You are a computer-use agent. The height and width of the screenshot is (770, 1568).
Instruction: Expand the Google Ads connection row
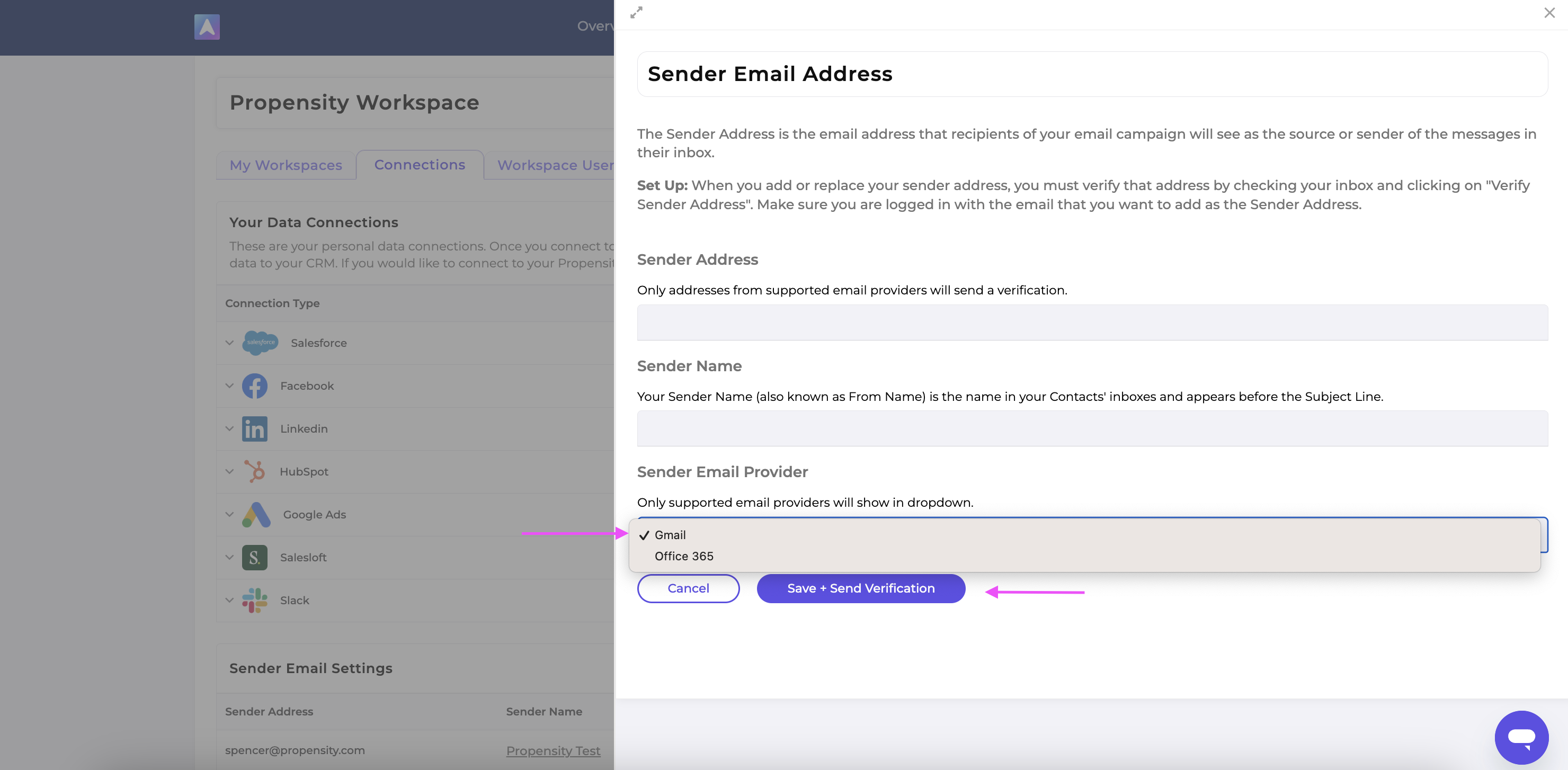tap(229, 514)
